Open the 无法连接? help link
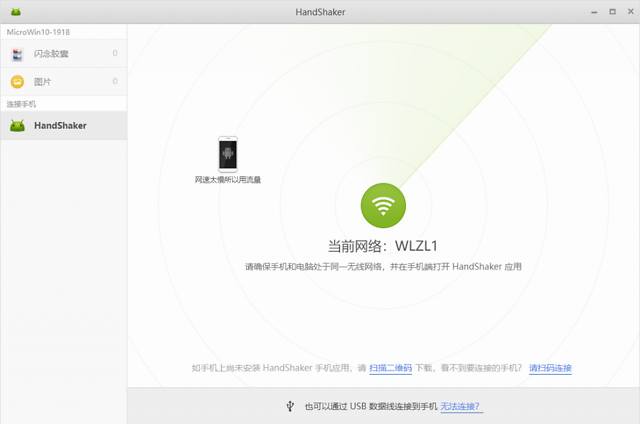The height and width of the screenshot is (424, 640). click(460, 406)
